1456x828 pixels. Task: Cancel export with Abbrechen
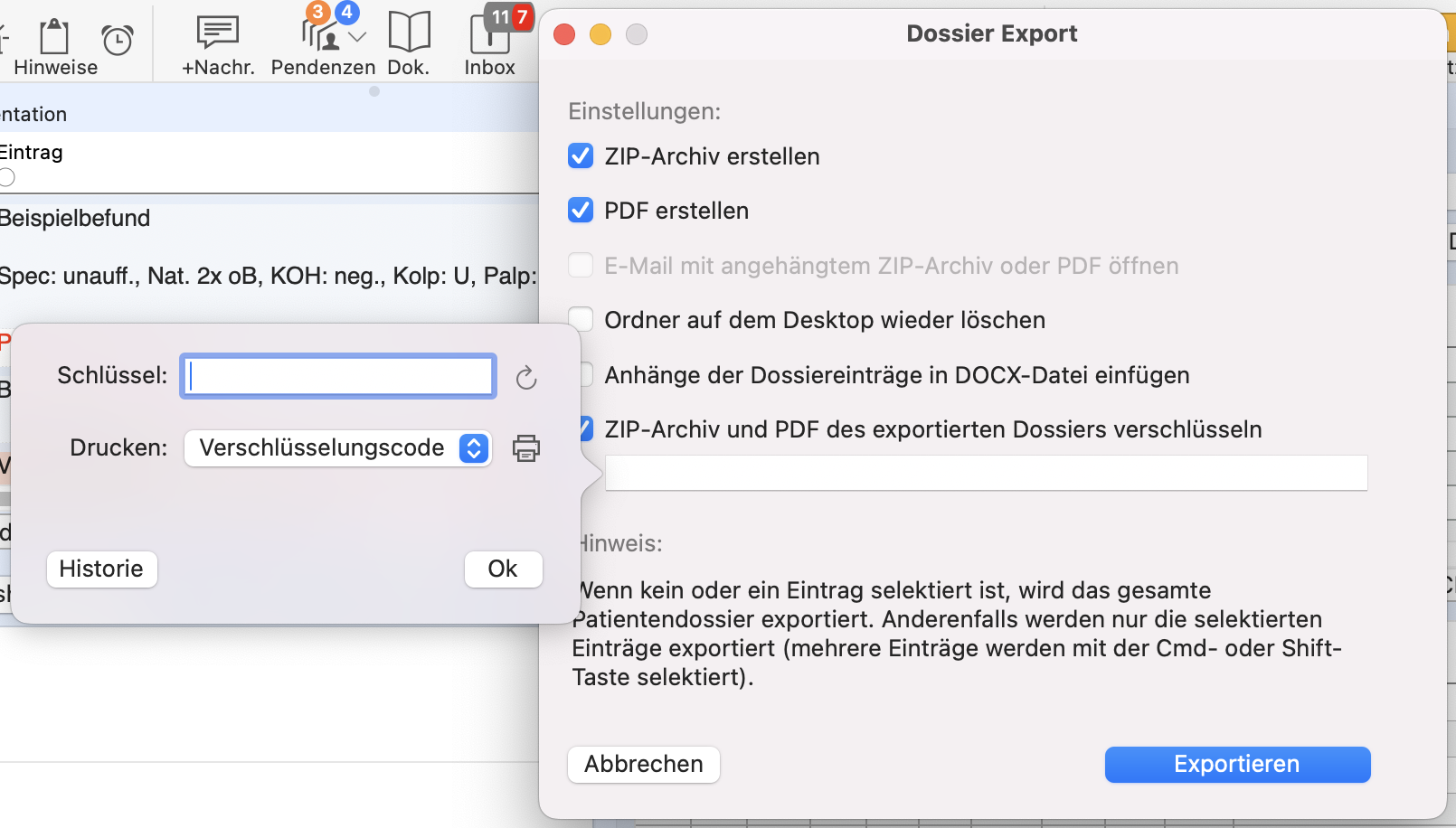point(644,764)
